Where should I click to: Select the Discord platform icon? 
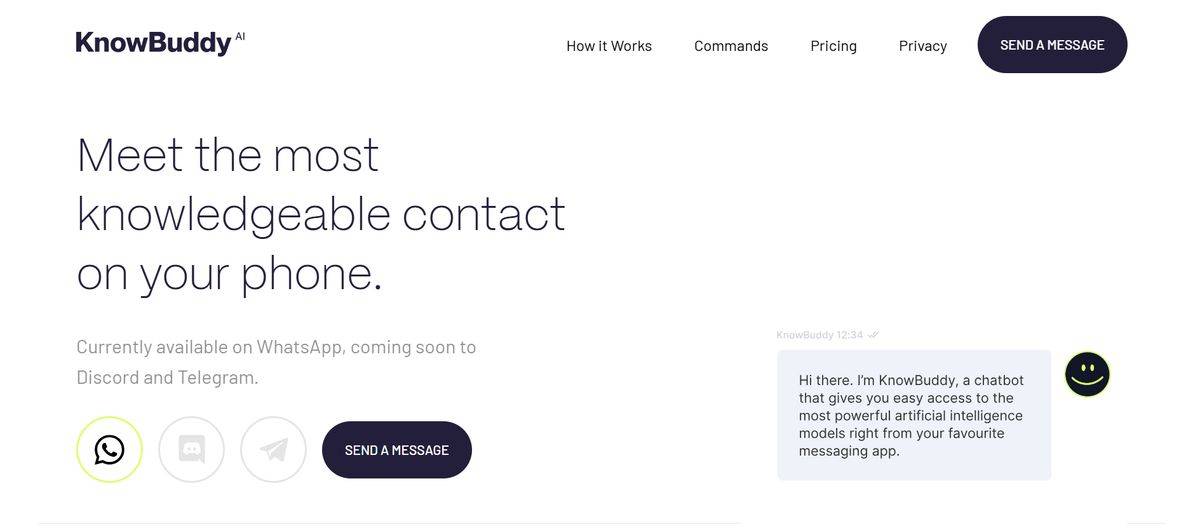pos(191,450)
